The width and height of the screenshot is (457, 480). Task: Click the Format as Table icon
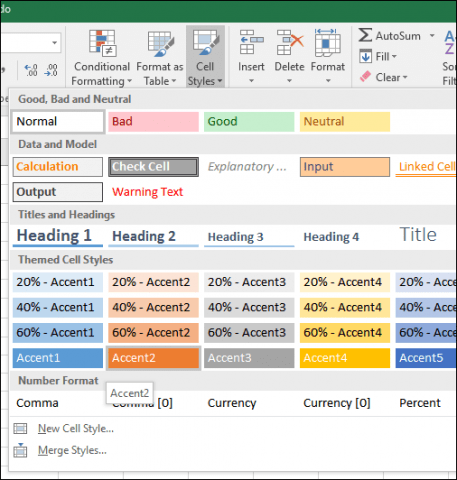(x=161, y=43)
